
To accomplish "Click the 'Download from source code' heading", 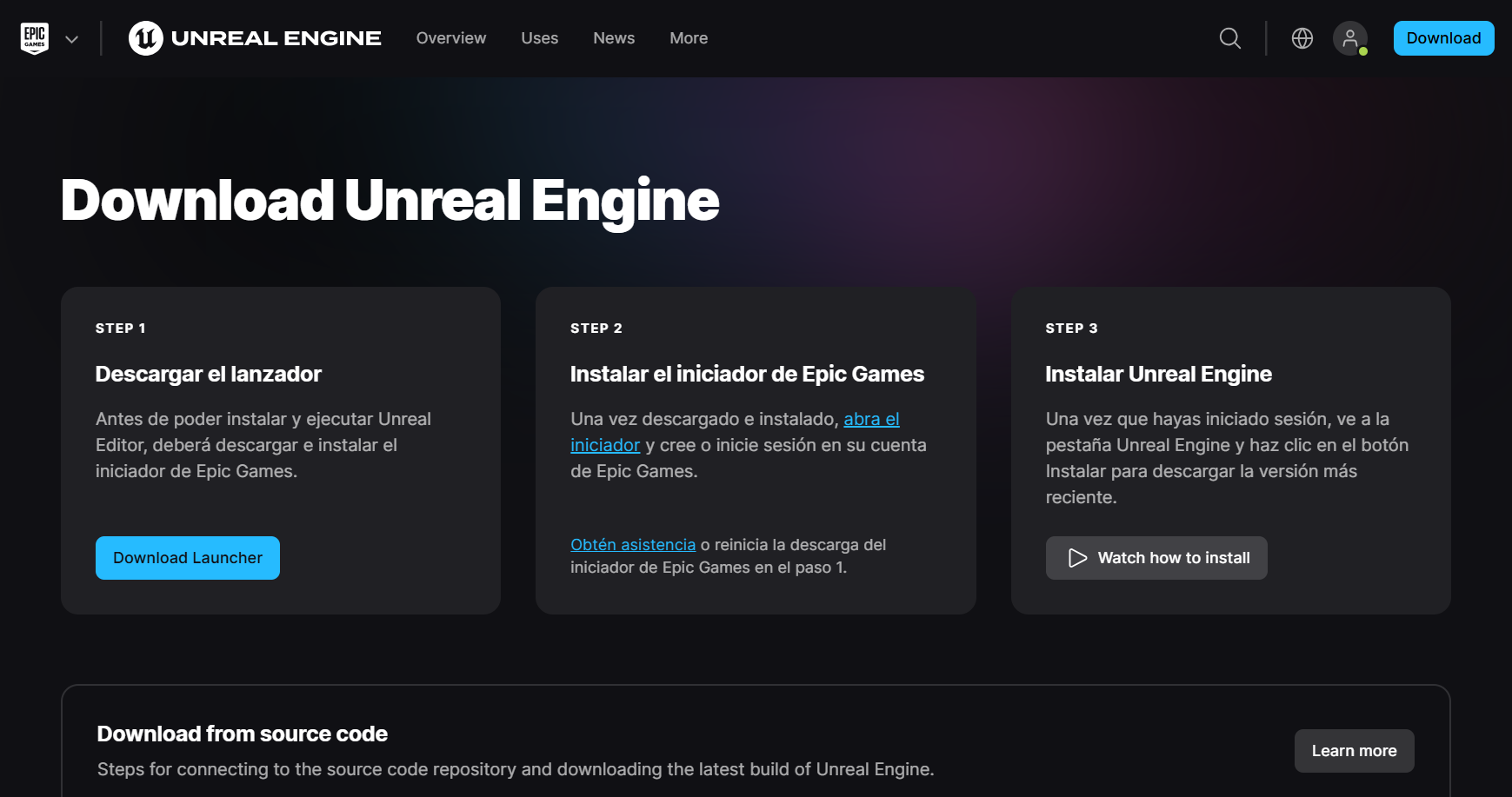I will click(x=243, y=734).
